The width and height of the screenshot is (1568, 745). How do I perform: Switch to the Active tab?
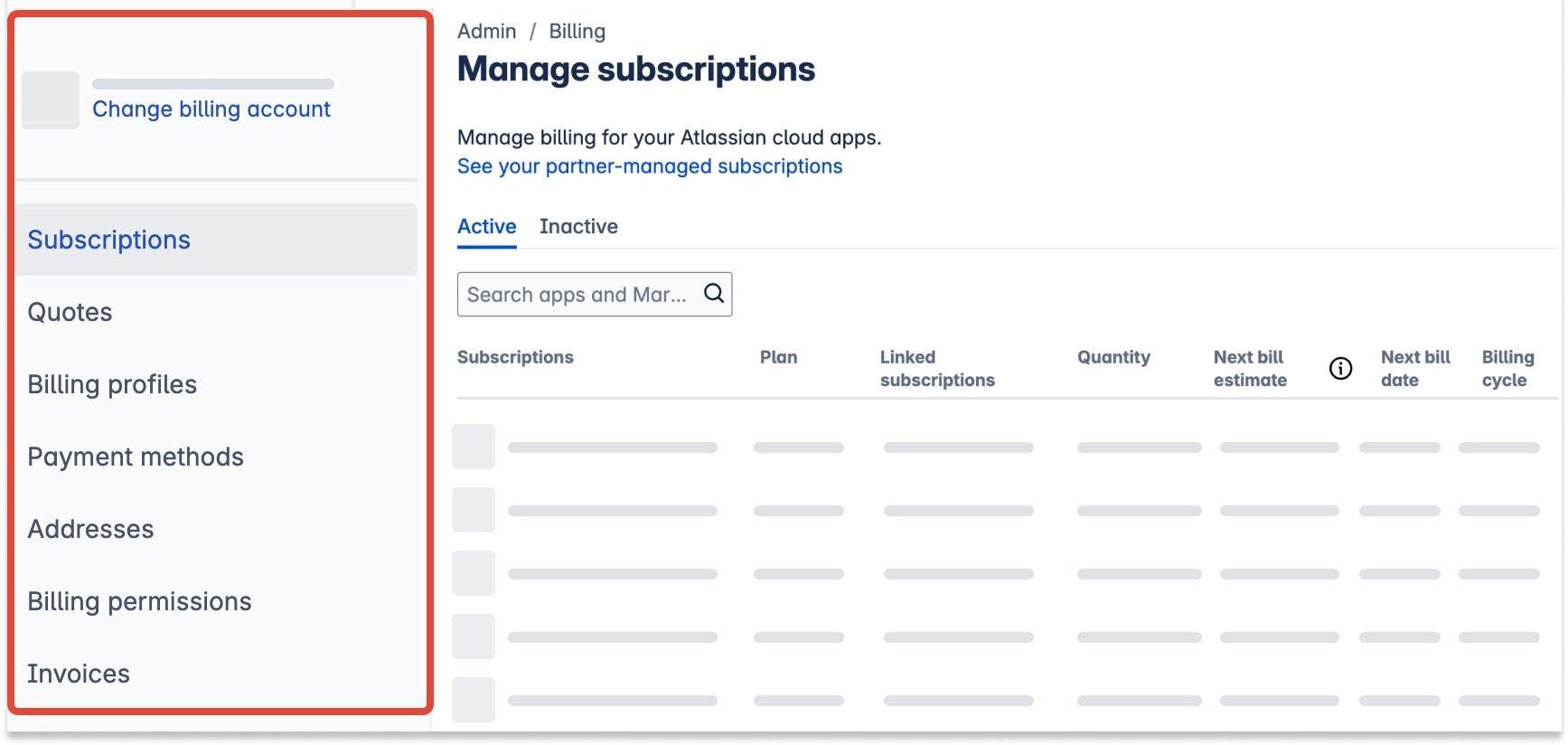pos(486,226)
